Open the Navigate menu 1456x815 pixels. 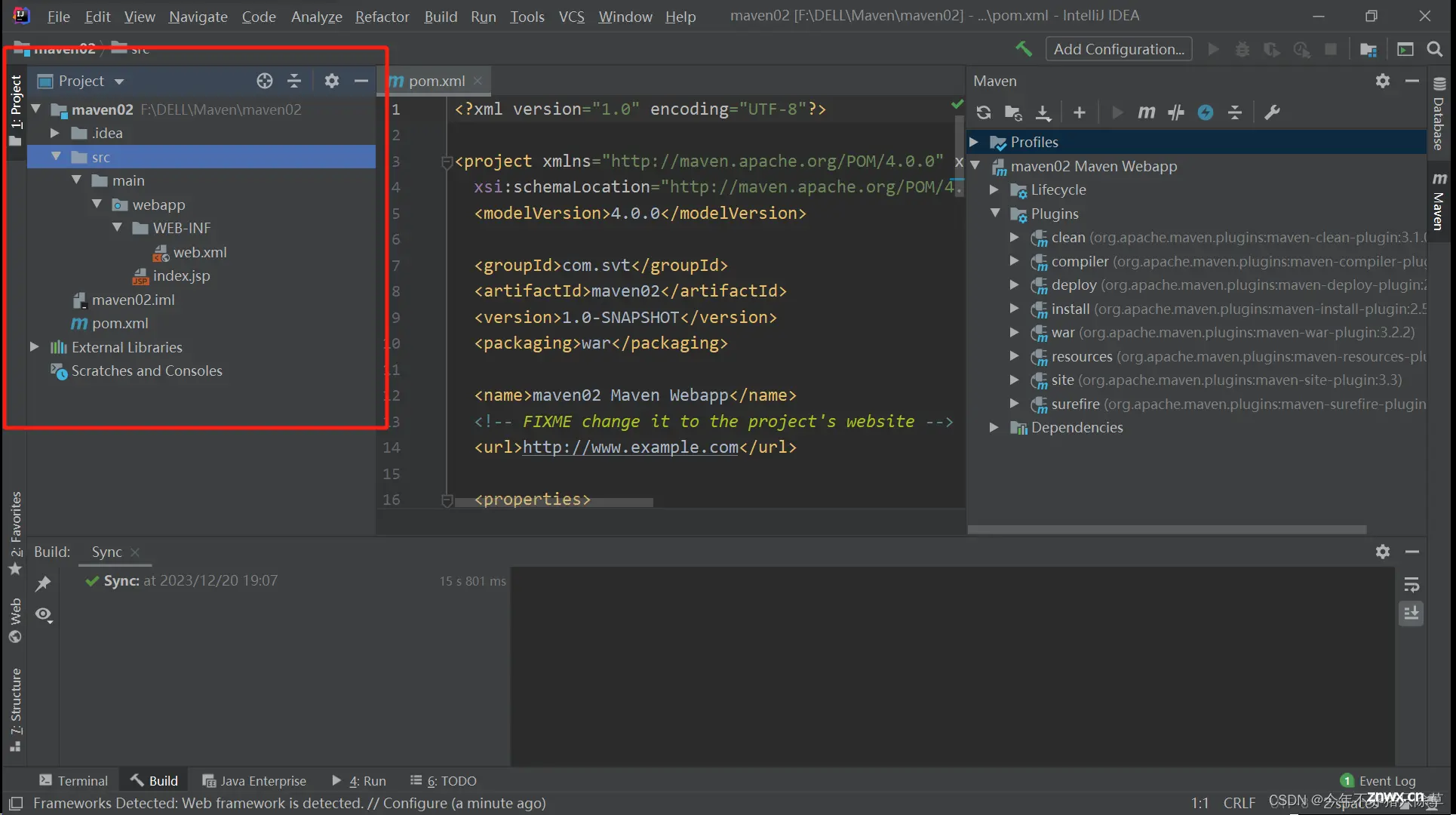click(x=198, y=16)
